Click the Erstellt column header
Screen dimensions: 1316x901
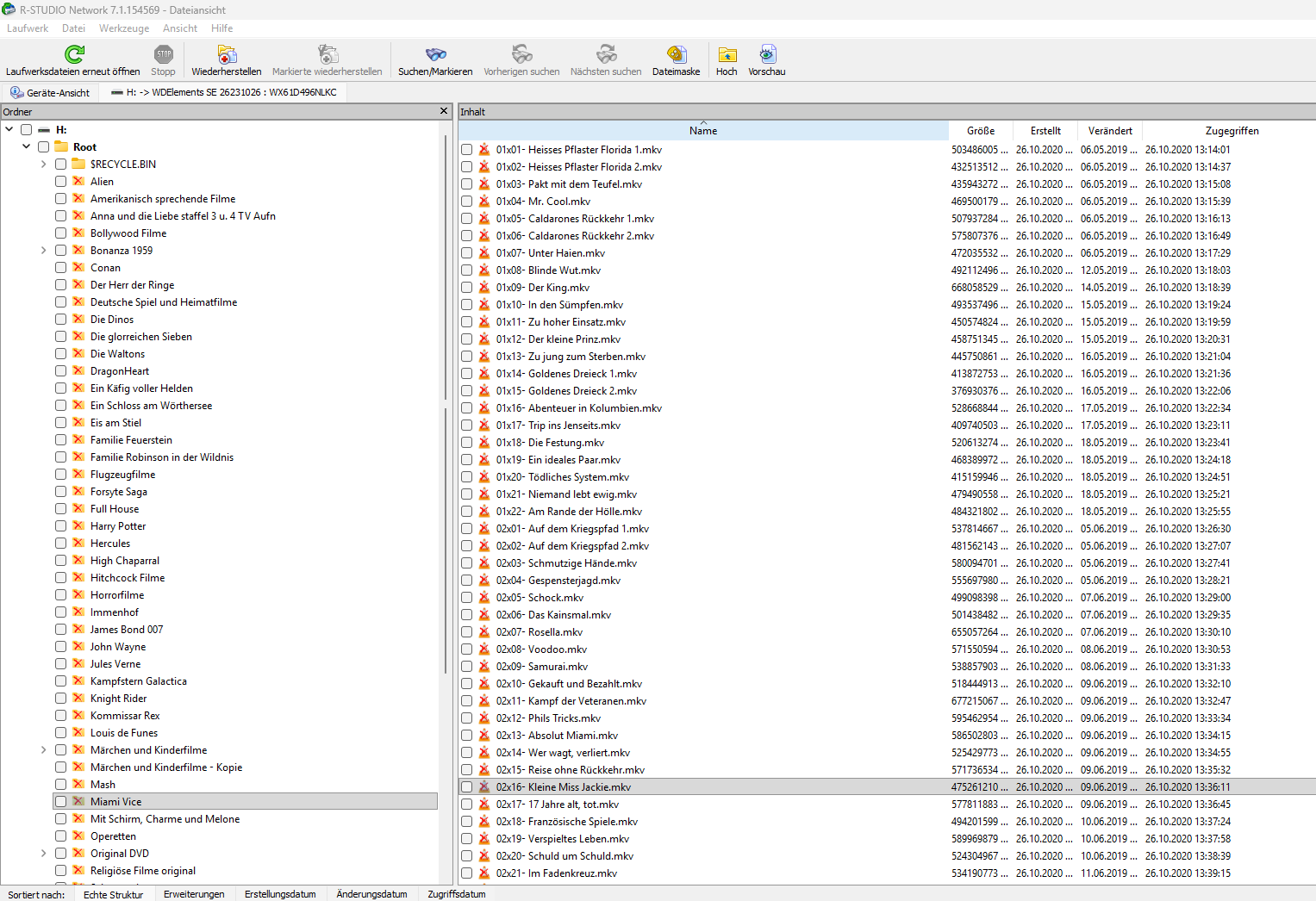coord(1045,131)
